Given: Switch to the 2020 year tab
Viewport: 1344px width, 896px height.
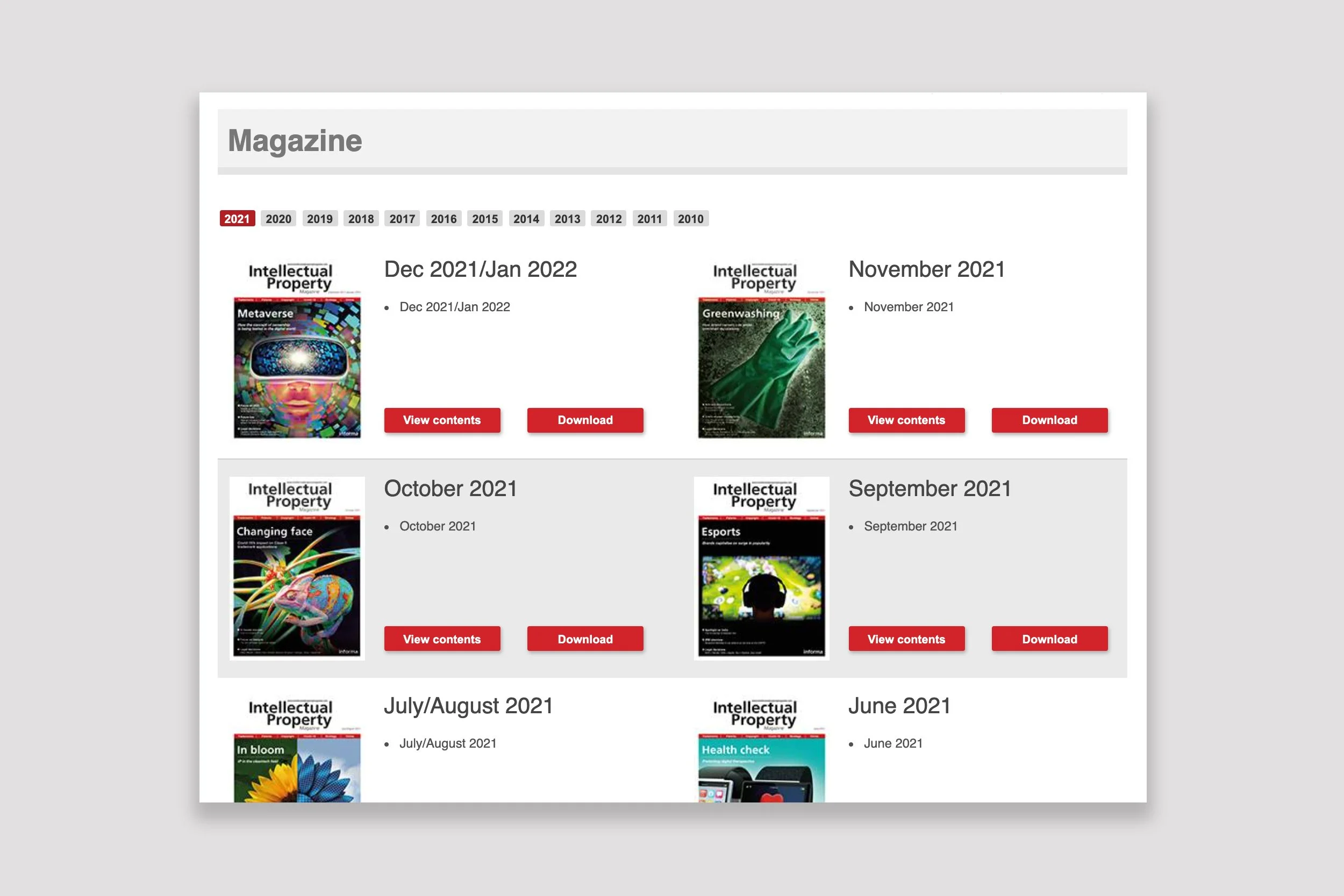Looking at the screenshot, I should pyautogui.click(x=278, y=218).
